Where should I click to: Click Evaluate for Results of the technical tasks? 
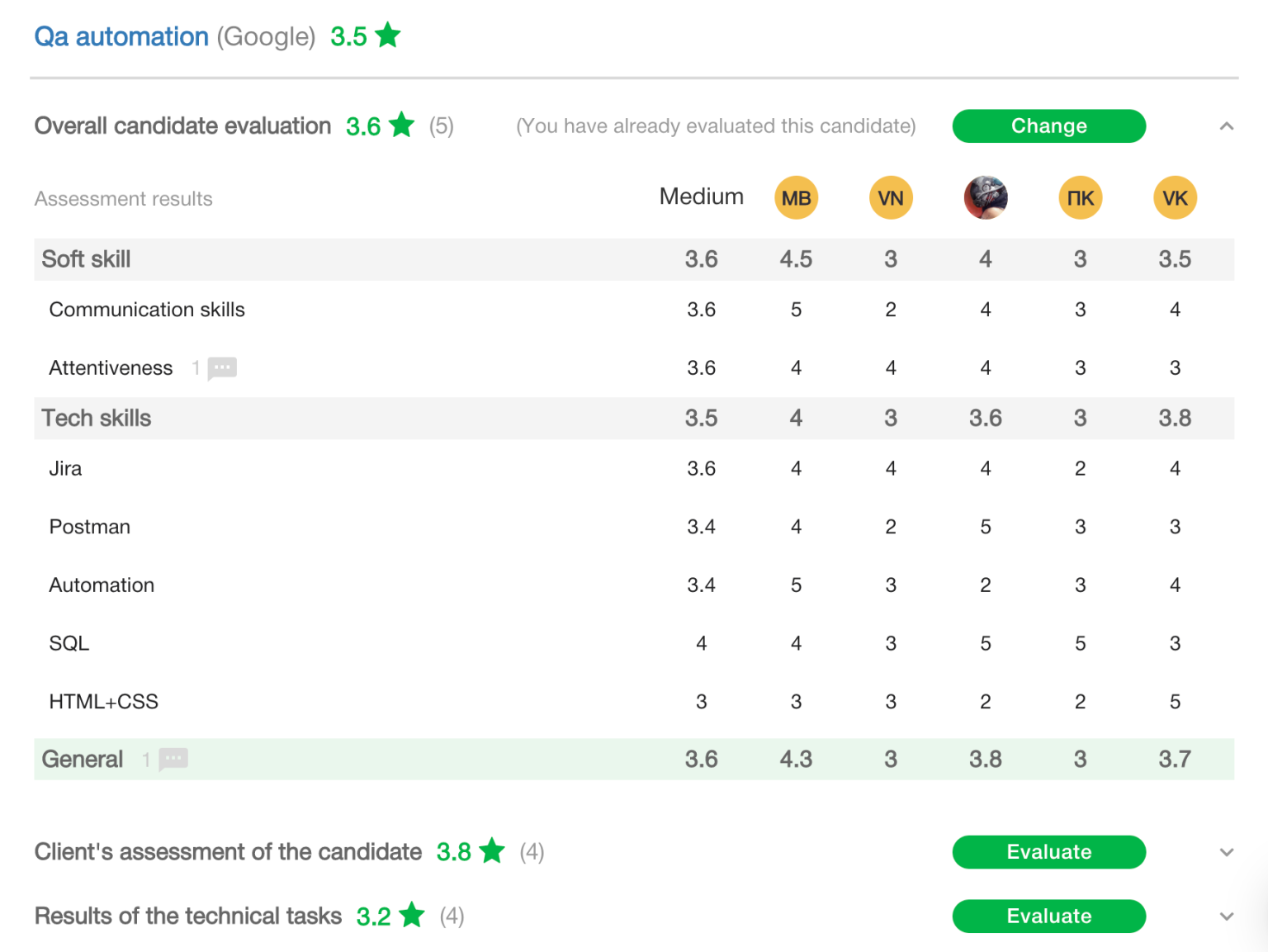click(1048, 916)
